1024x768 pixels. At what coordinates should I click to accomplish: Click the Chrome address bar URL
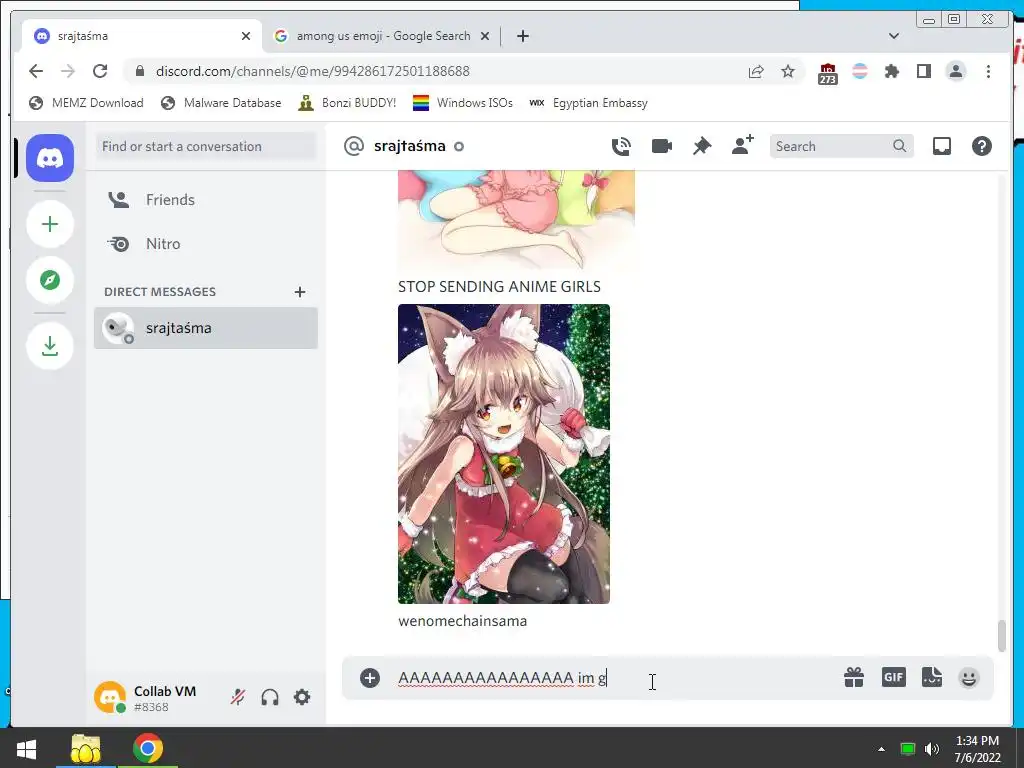313,71
